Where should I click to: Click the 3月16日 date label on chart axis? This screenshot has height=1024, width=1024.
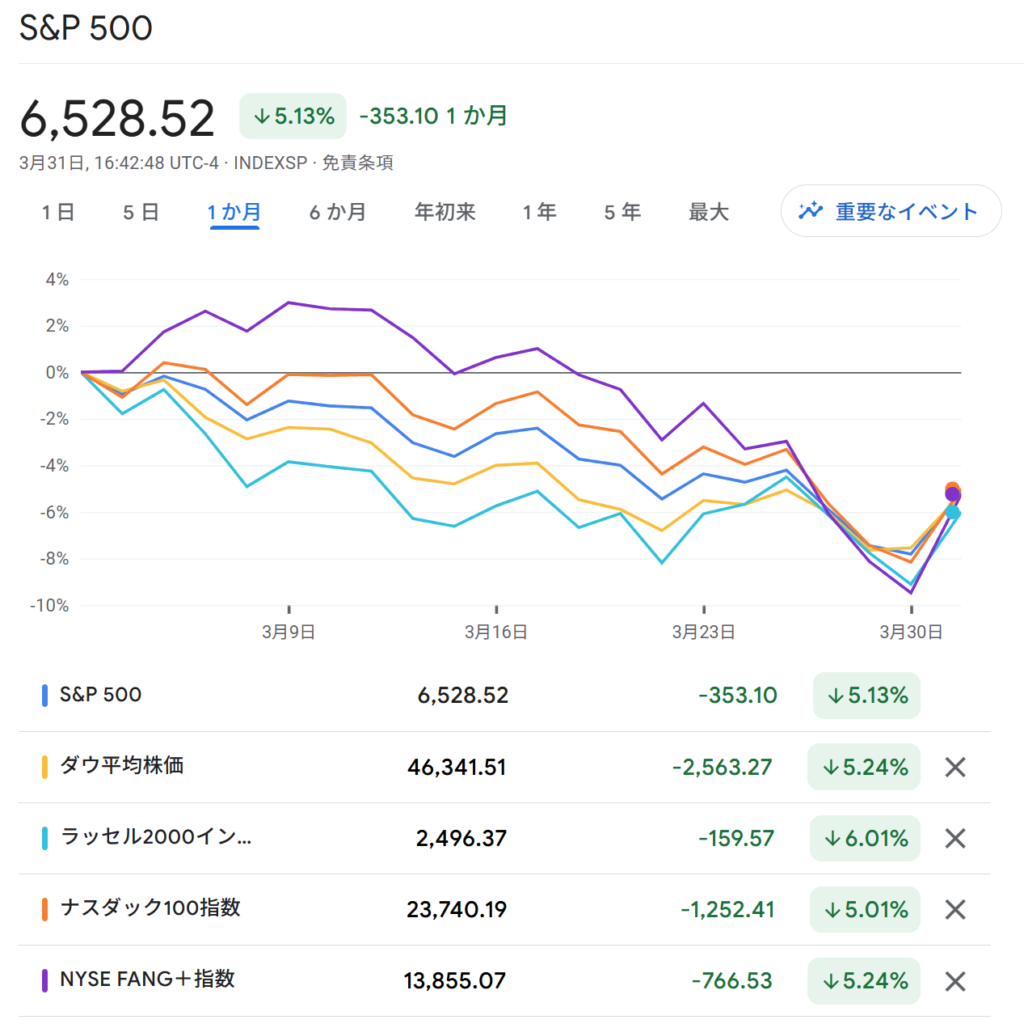[x=496, y=632]
